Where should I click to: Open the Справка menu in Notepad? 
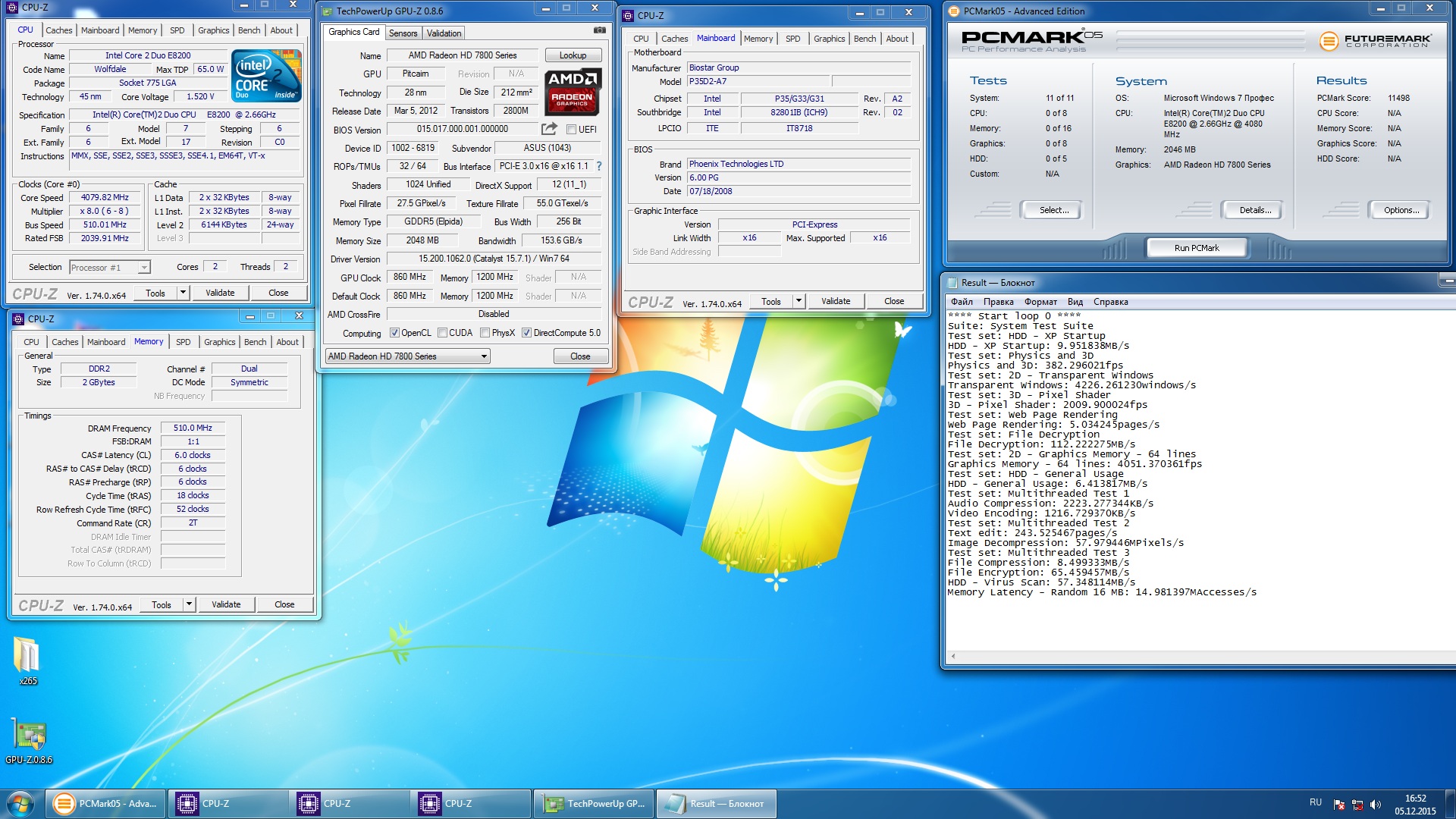point(1110,302)
